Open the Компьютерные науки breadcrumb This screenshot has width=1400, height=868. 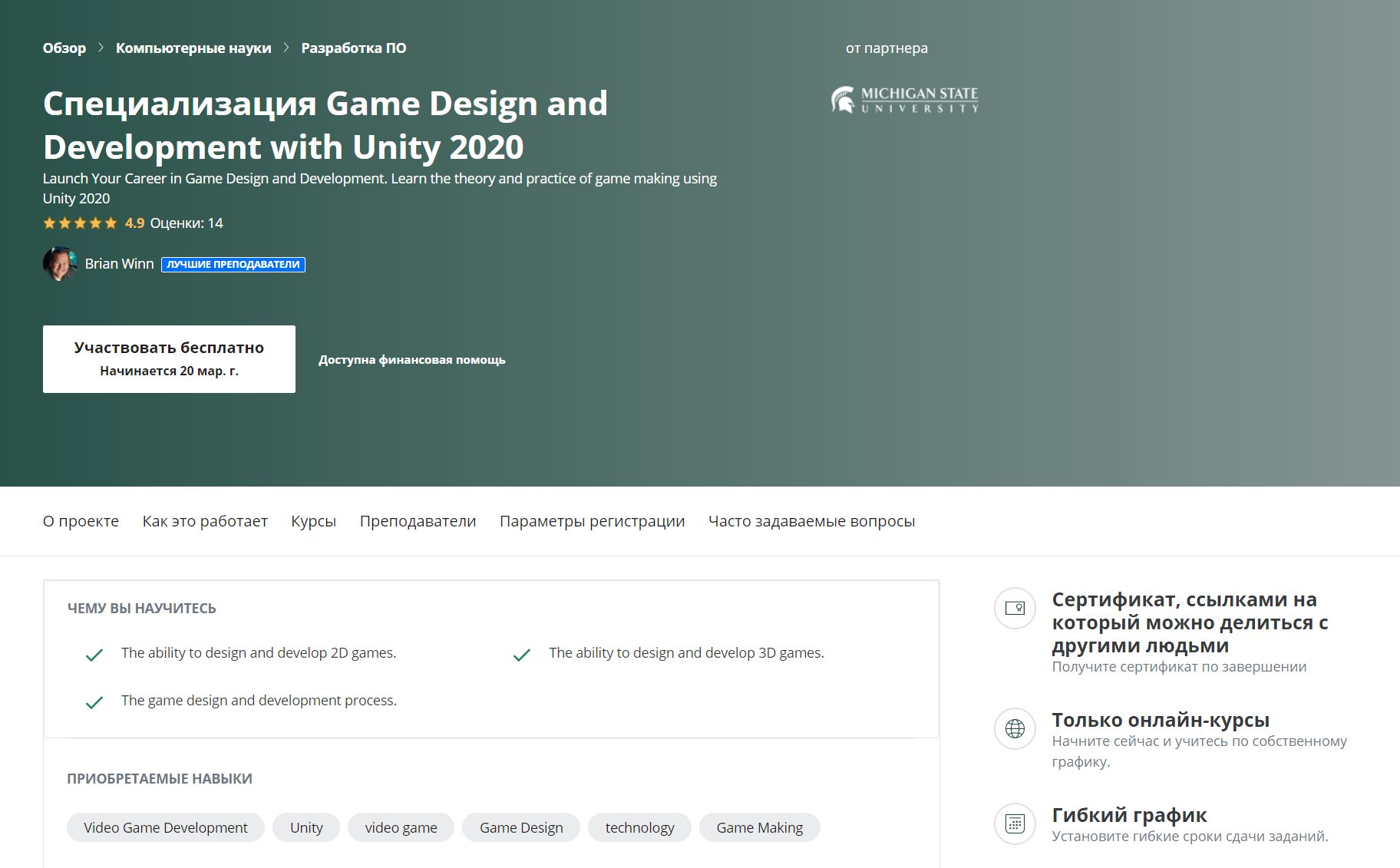(x=193, y=48)
